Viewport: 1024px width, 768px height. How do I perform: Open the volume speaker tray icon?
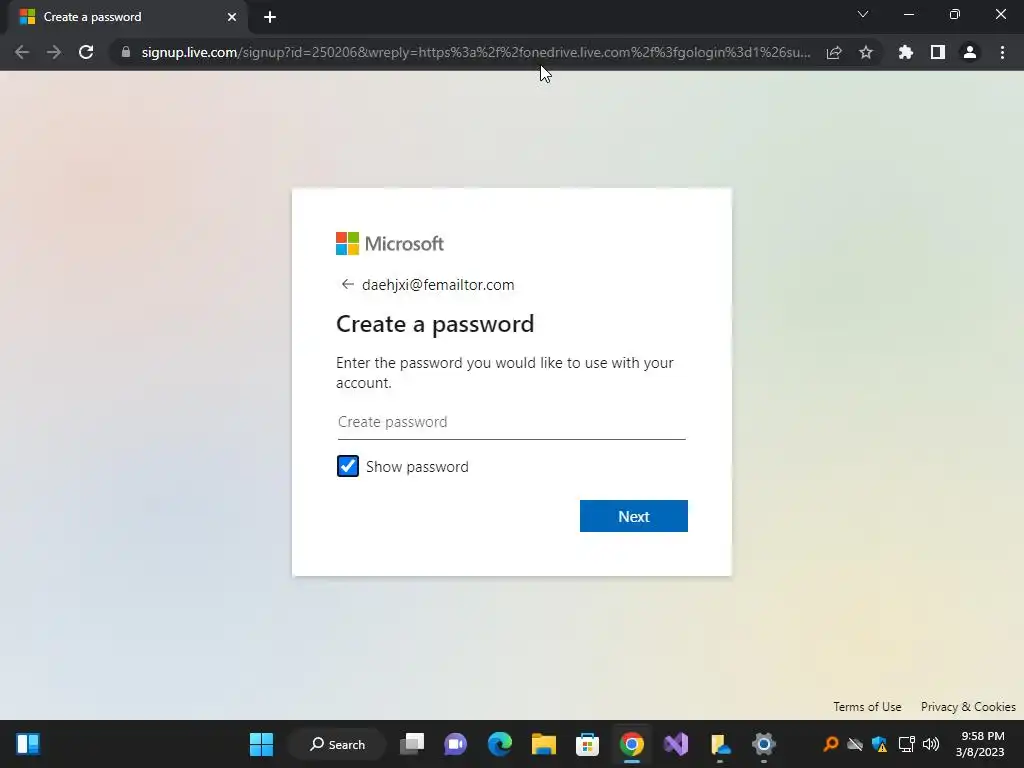[x=931, y=744]
